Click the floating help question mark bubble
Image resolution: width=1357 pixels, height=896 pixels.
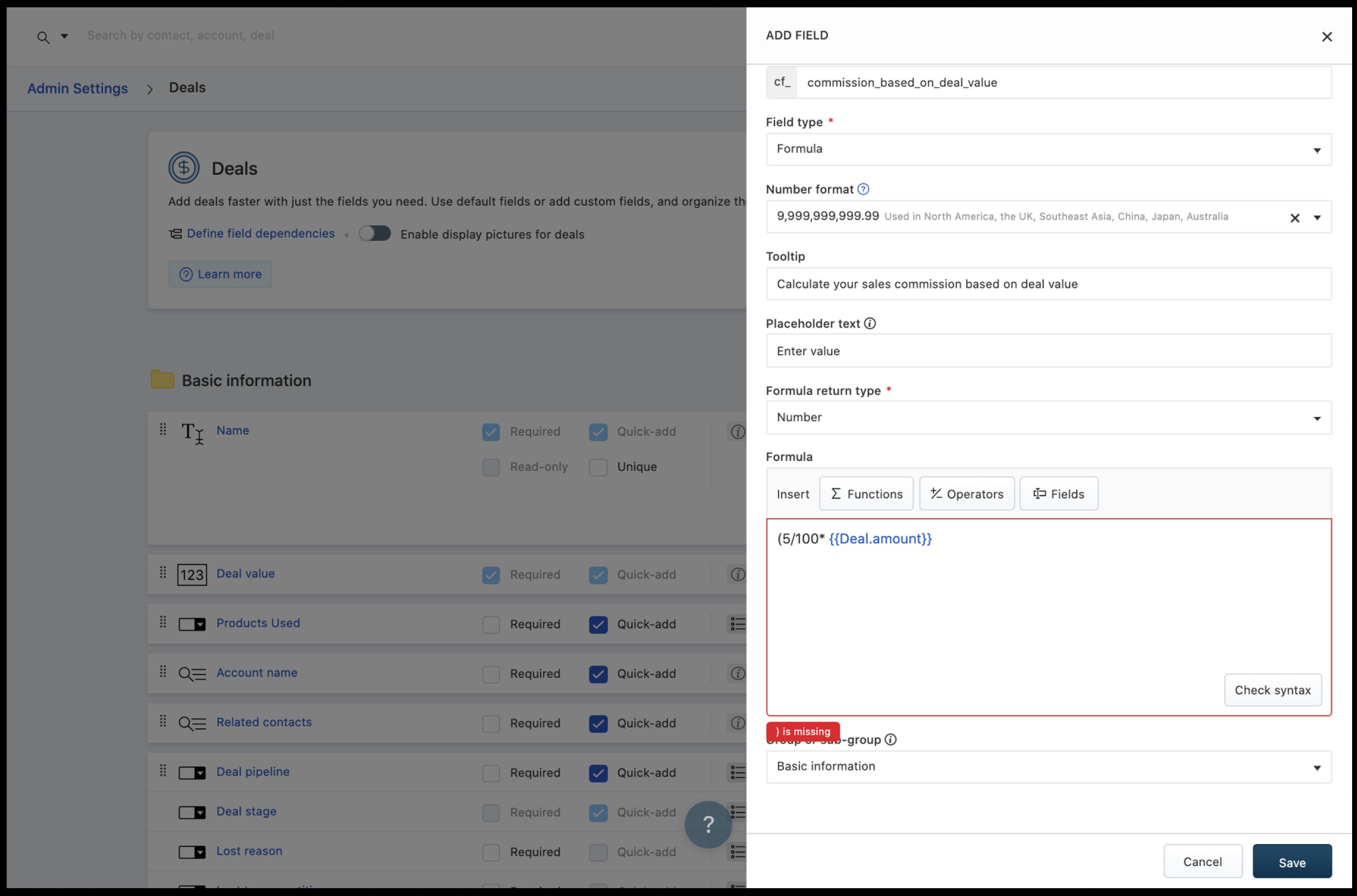point(708,824)
